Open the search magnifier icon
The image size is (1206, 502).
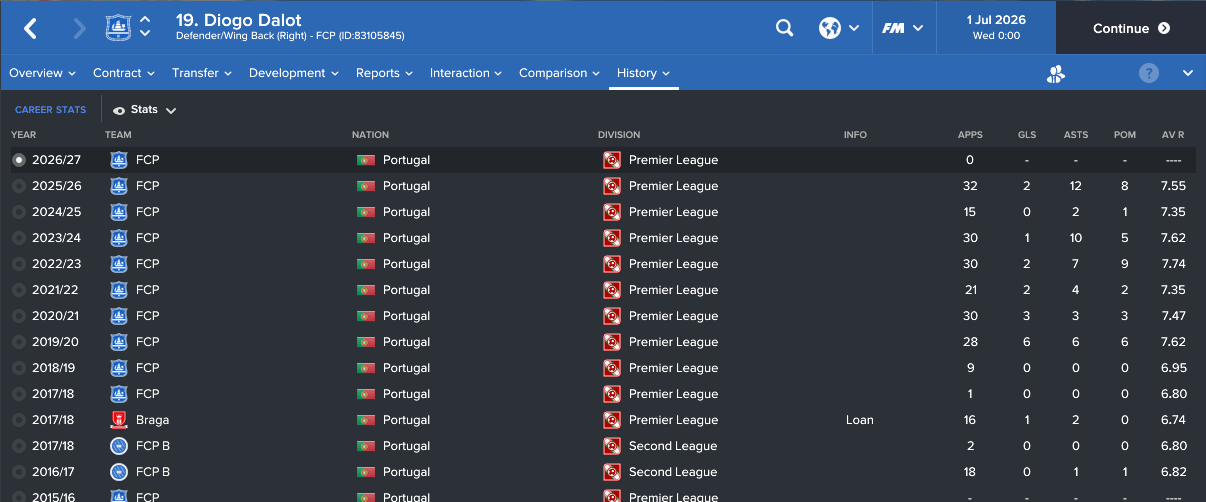784,28
